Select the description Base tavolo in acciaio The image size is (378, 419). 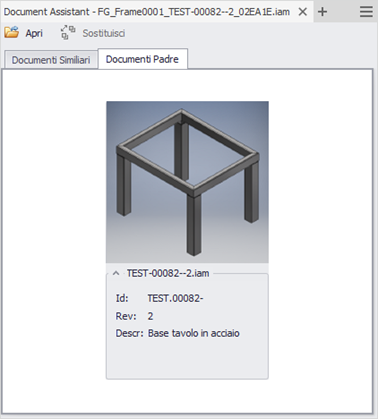194,333
